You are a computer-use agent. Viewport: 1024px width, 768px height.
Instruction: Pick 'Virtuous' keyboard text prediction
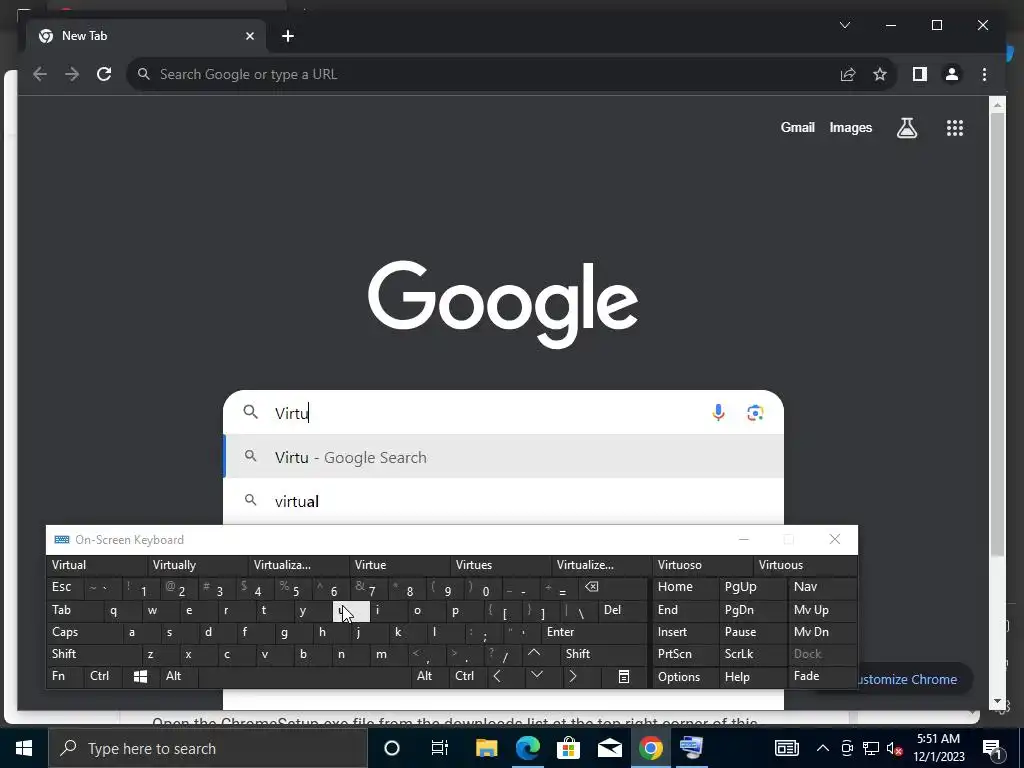click(805, 565)
